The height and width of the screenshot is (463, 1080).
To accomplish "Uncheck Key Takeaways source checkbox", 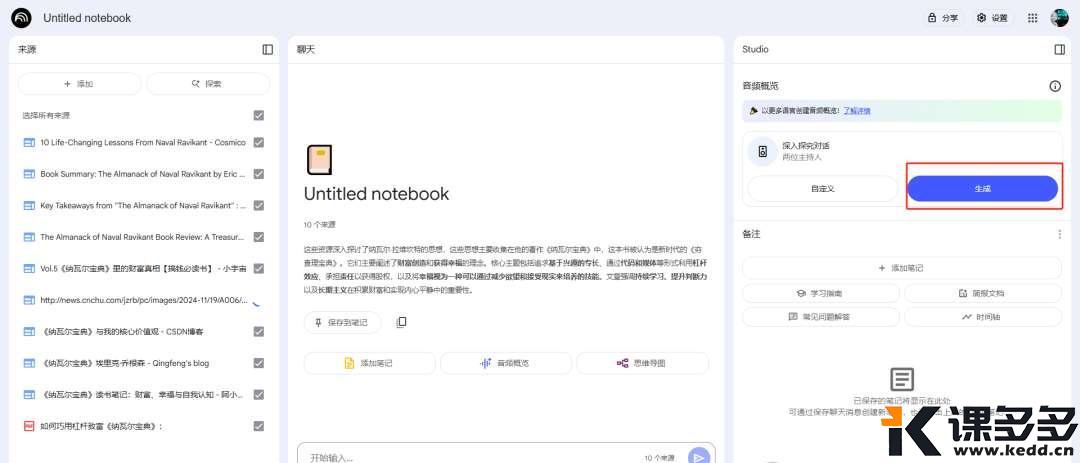I will [x=258, y=205].
